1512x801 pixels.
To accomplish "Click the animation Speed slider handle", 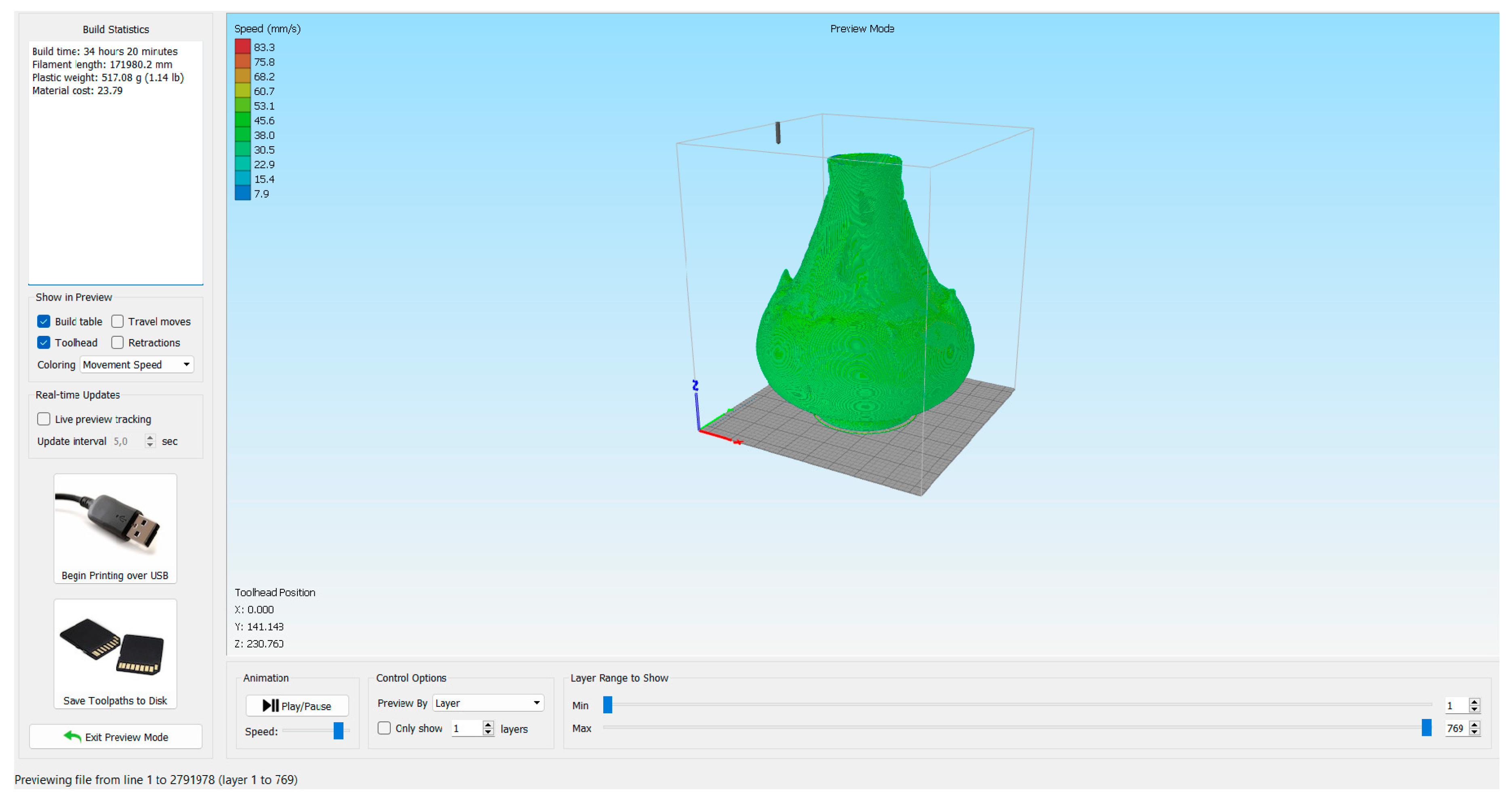I will coord(338,731).
